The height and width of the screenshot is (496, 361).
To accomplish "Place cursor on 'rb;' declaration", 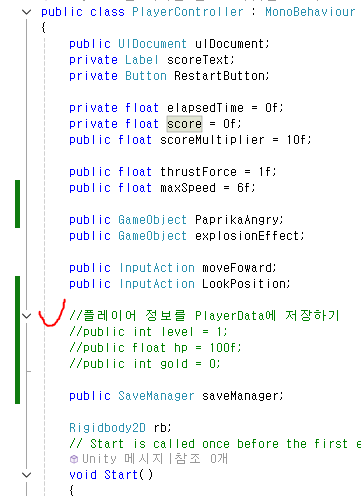I will click(162, 428).
